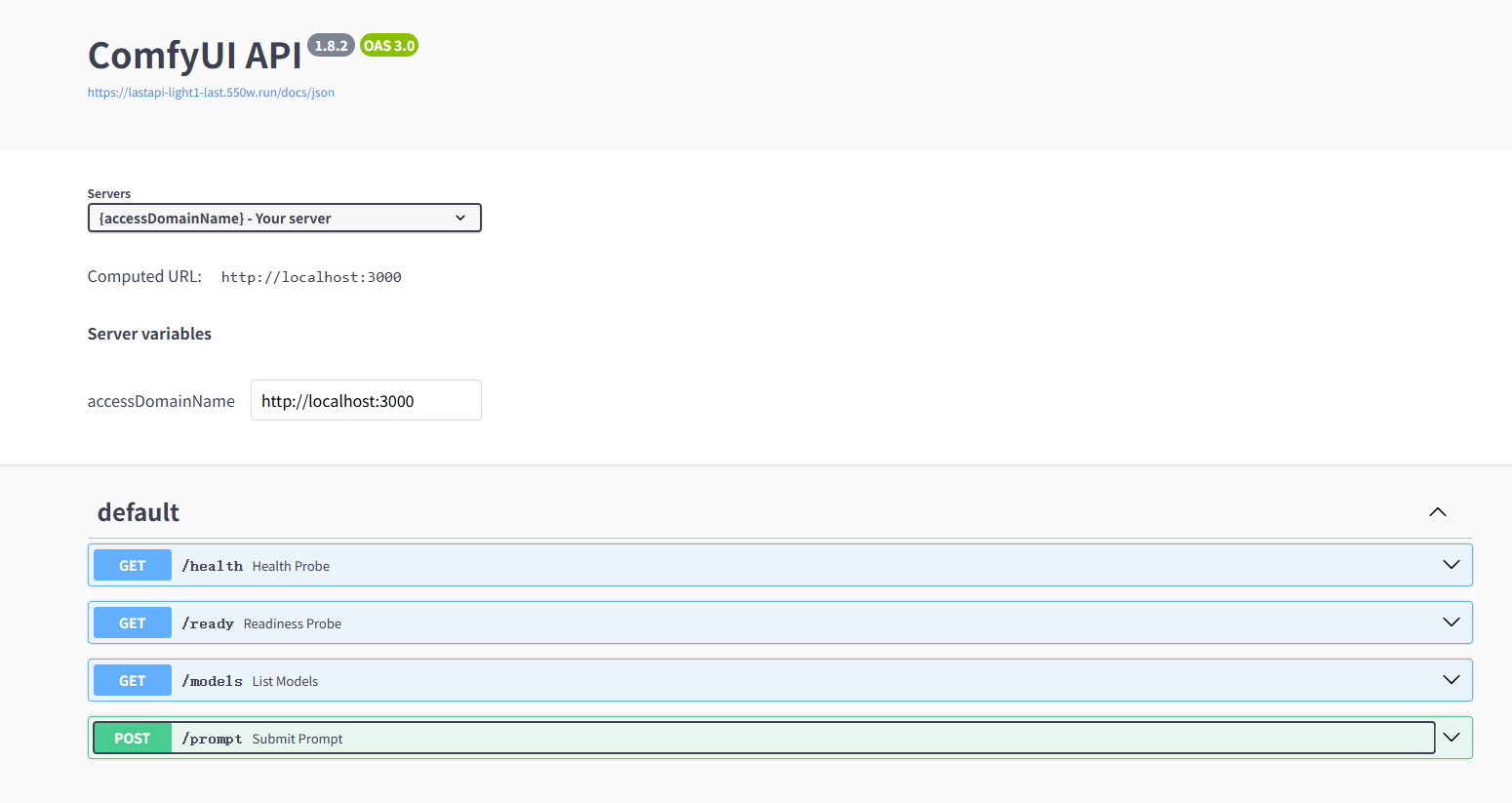Click the OAS 3.0 badge

389,46
